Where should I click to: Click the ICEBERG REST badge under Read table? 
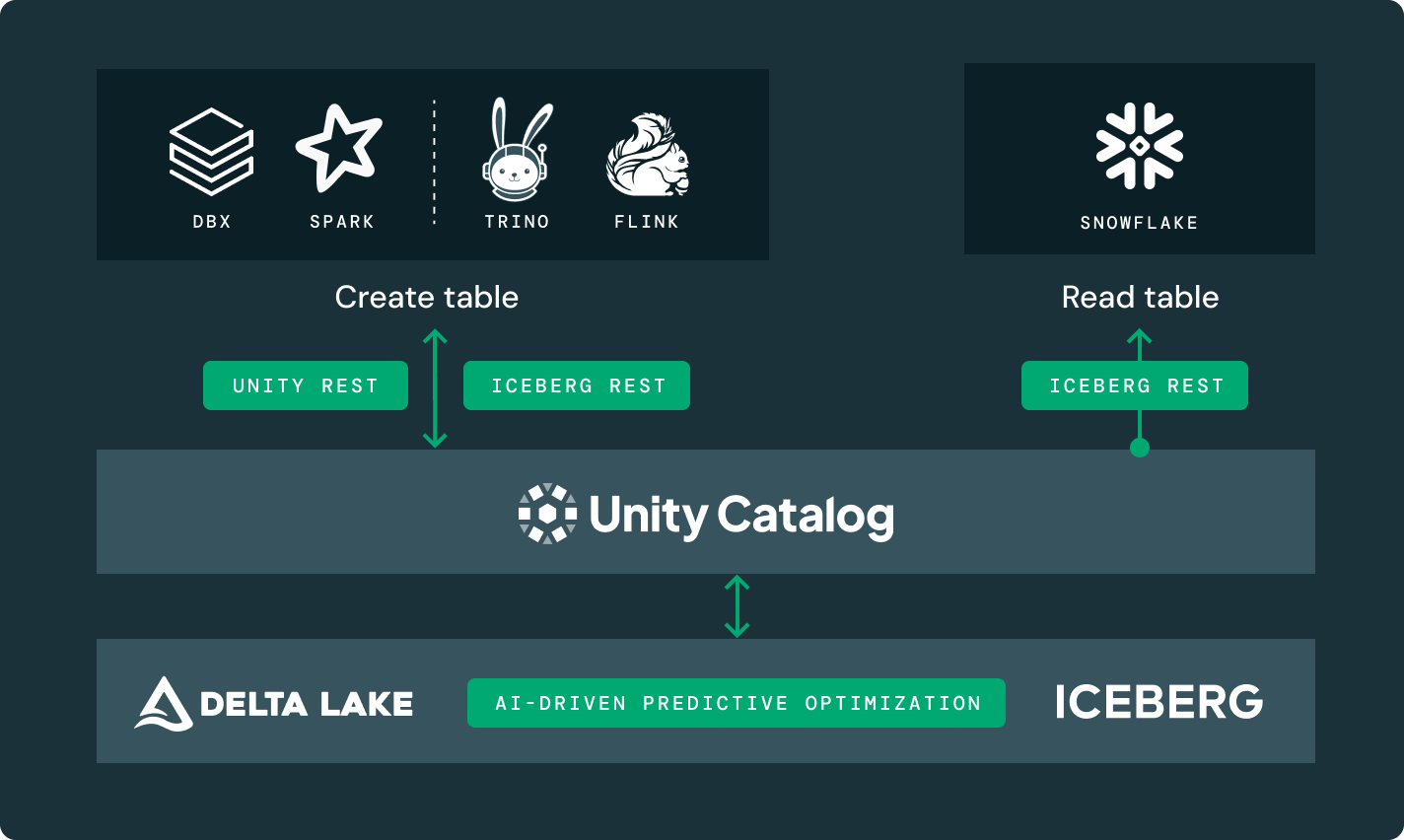[x=1135, y=385]
